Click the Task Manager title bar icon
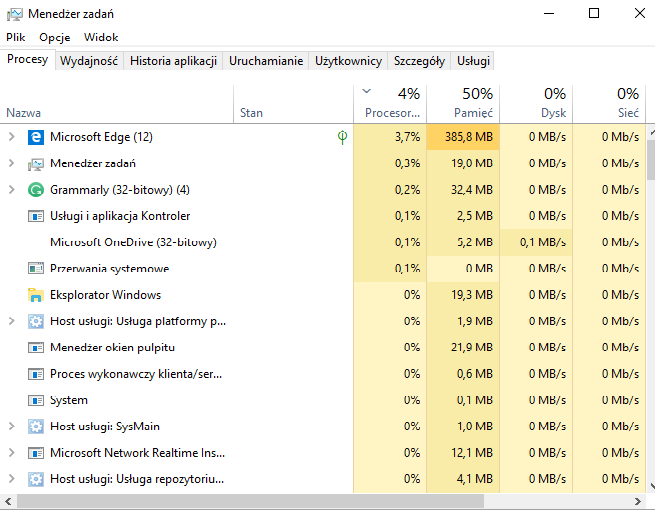Screen dimensions: 655x510 [14, 13]
